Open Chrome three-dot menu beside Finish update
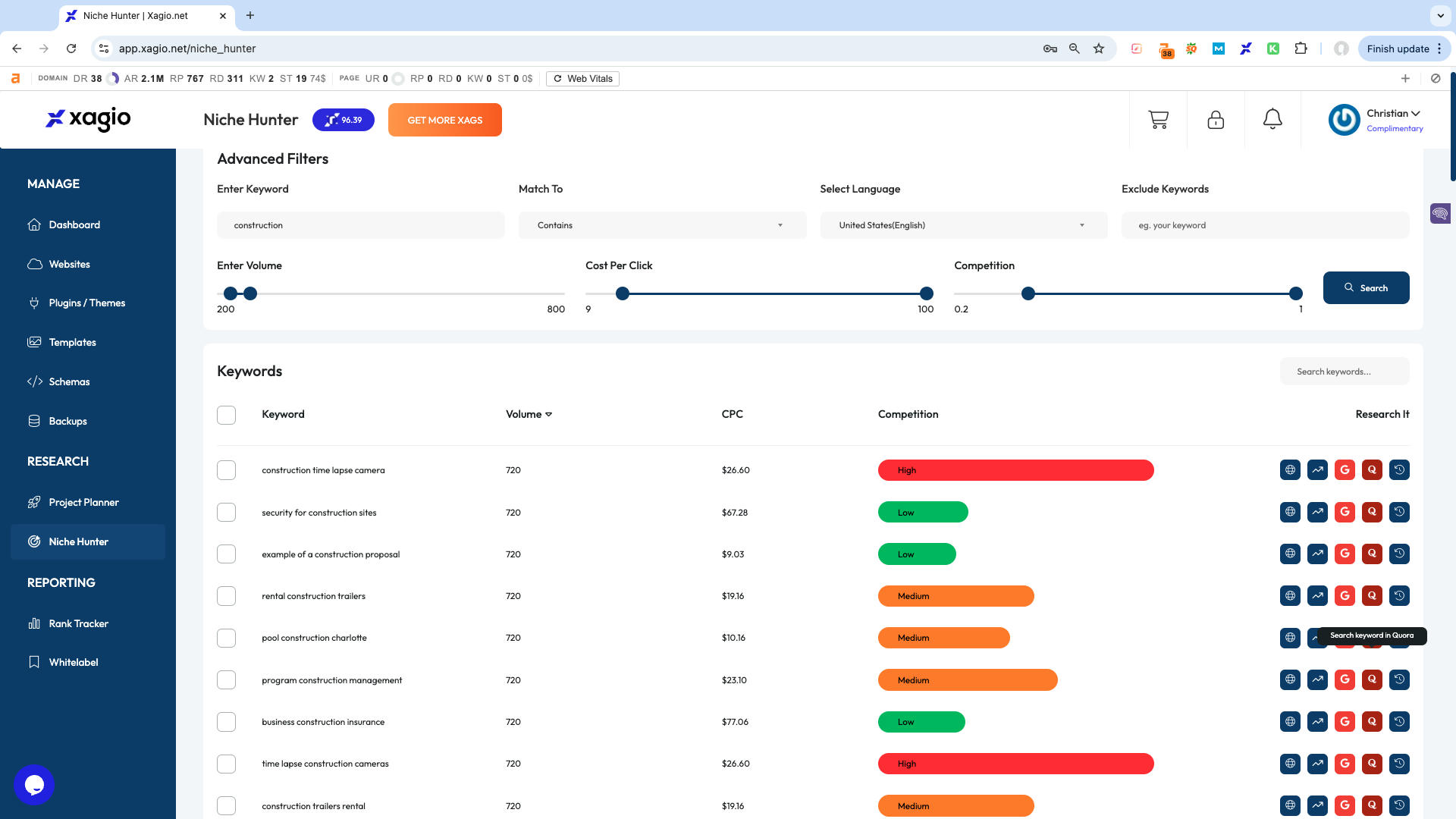The height and width of the screenshot is (819, 1456). tap(1439, 49)
